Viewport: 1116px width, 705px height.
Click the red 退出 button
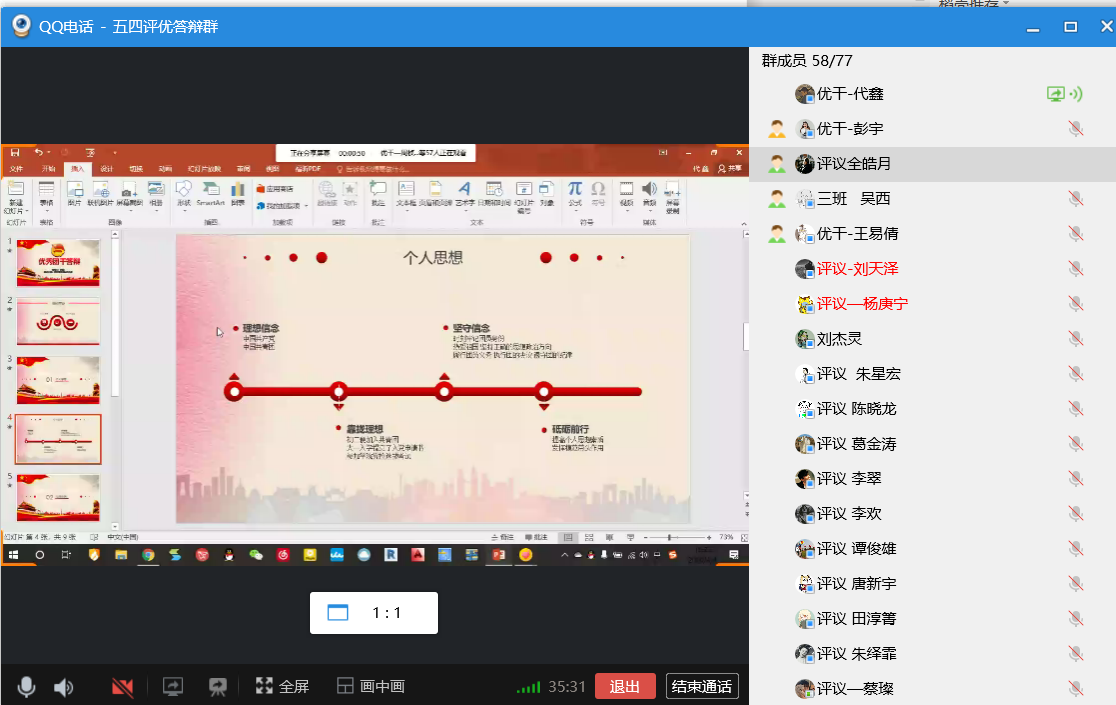[x=625, y=687]
